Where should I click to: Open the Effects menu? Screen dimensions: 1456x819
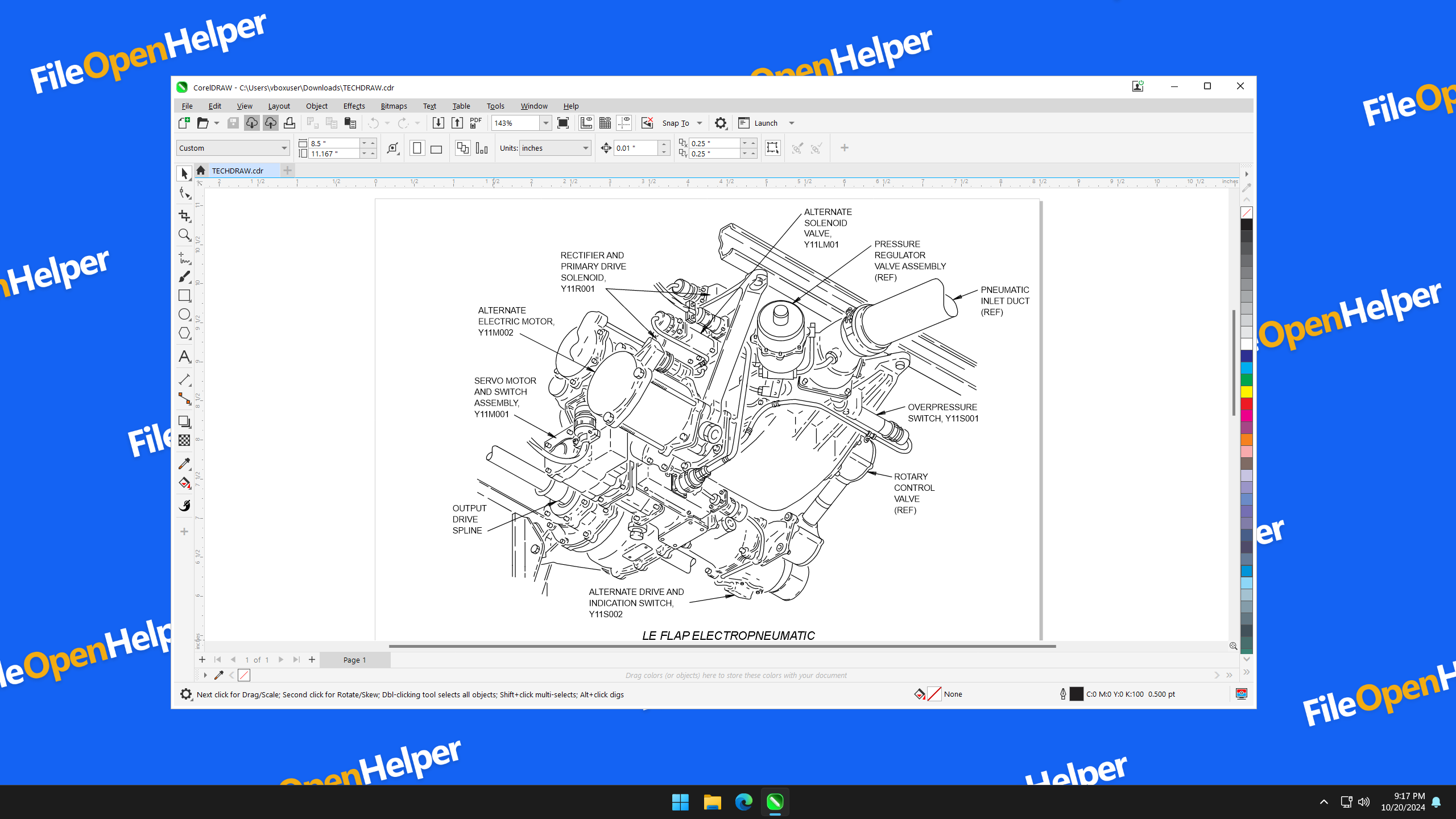[x=354, y=106]
